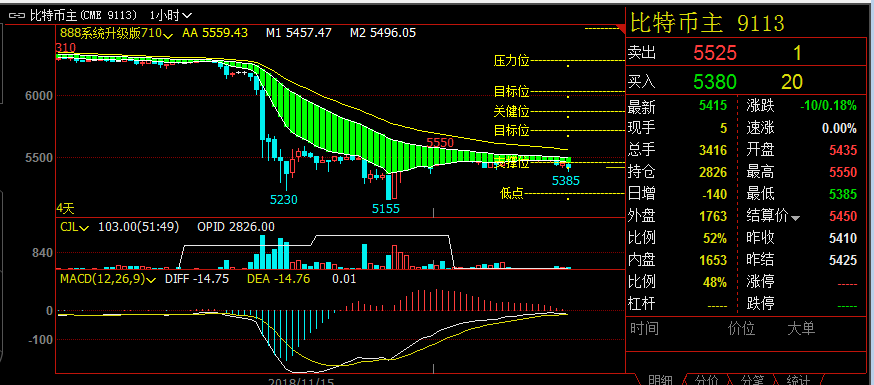
Task: Click the 比特币主 9113 panel title
Action: tap(707, 23)
